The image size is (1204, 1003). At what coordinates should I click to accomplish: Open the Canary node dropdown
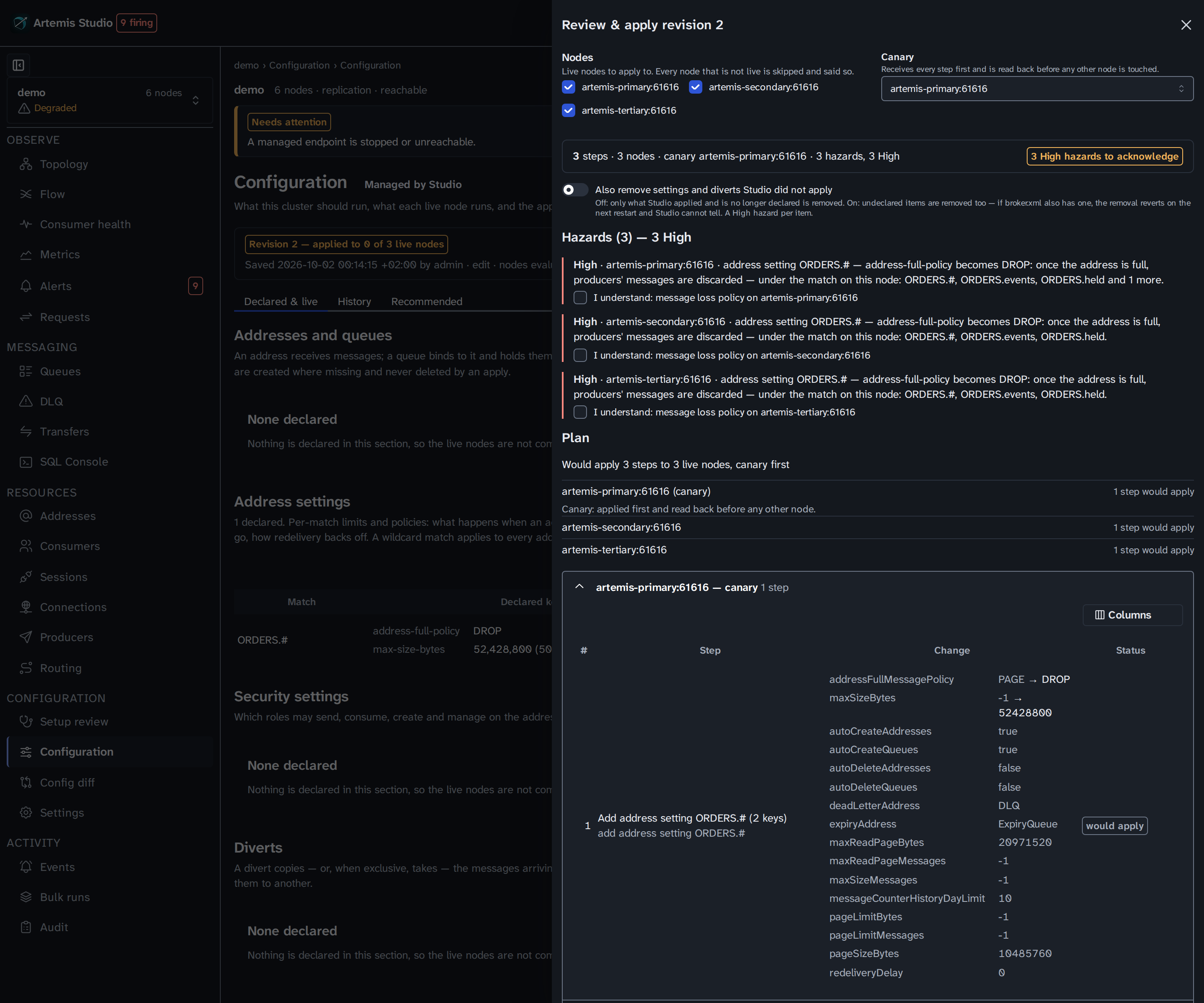tap(1037, 89)
